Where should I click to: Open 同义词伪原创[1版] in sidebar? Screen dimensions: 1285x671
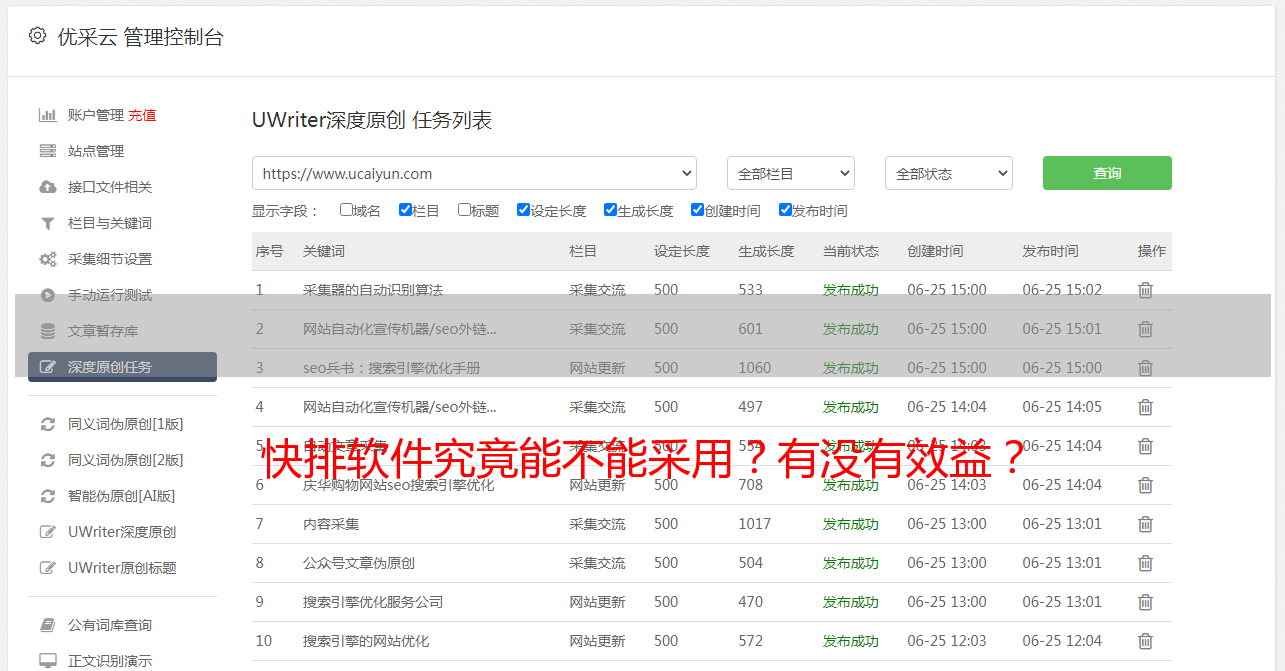125,424
